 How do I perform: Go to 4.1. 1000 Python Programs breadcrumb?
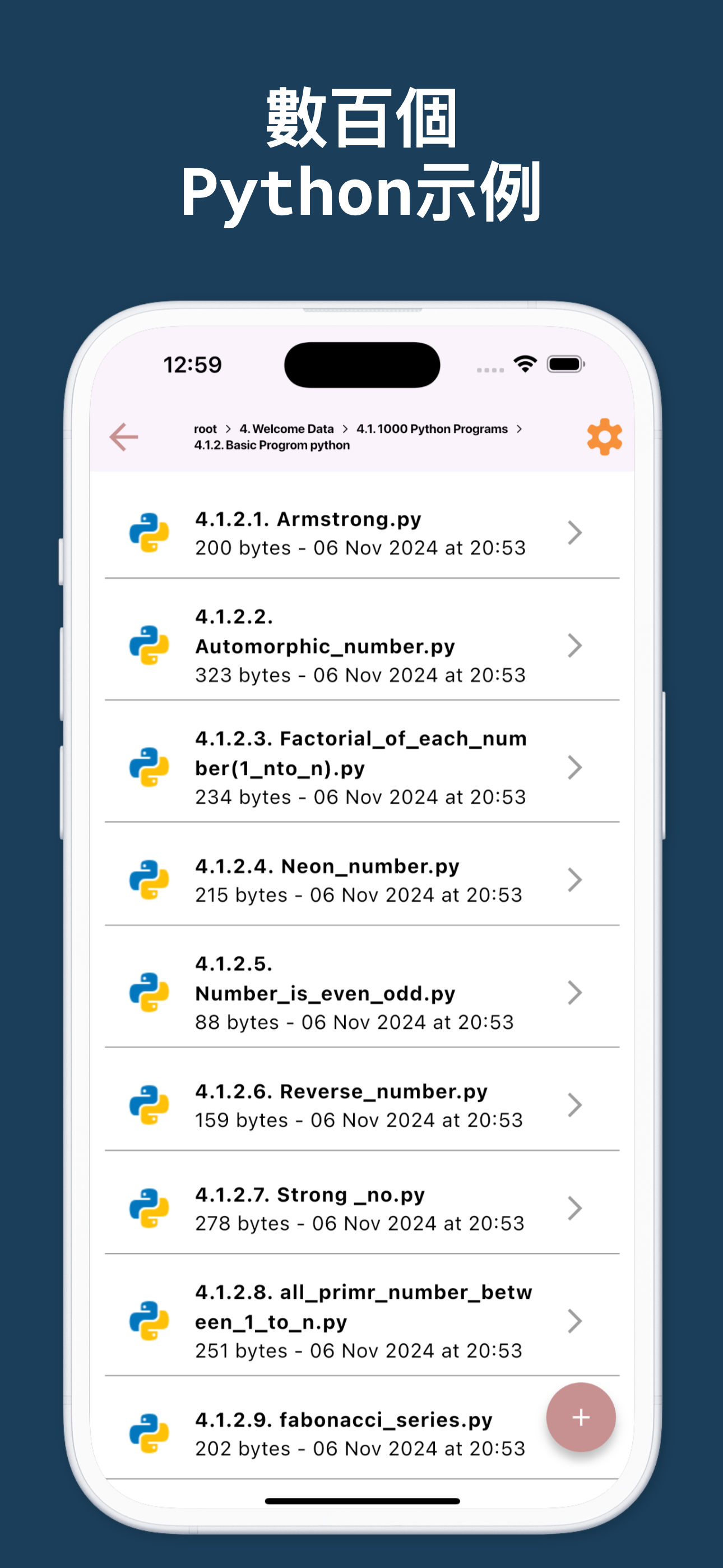coord(432,429)
